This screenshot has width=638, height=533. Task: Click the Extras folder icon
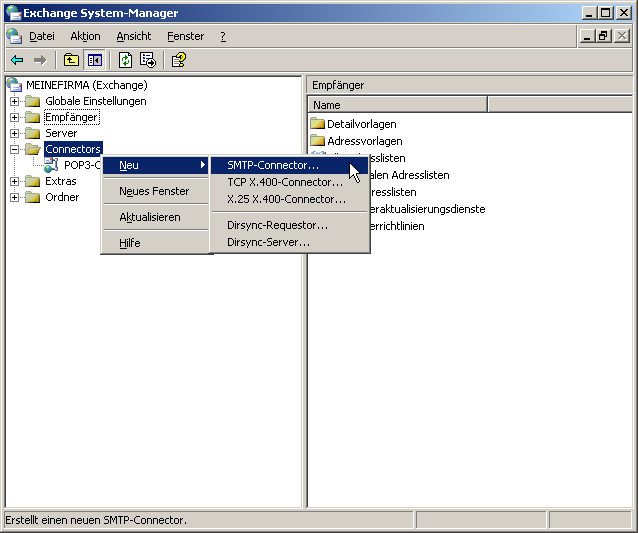[x=33, y=181]
